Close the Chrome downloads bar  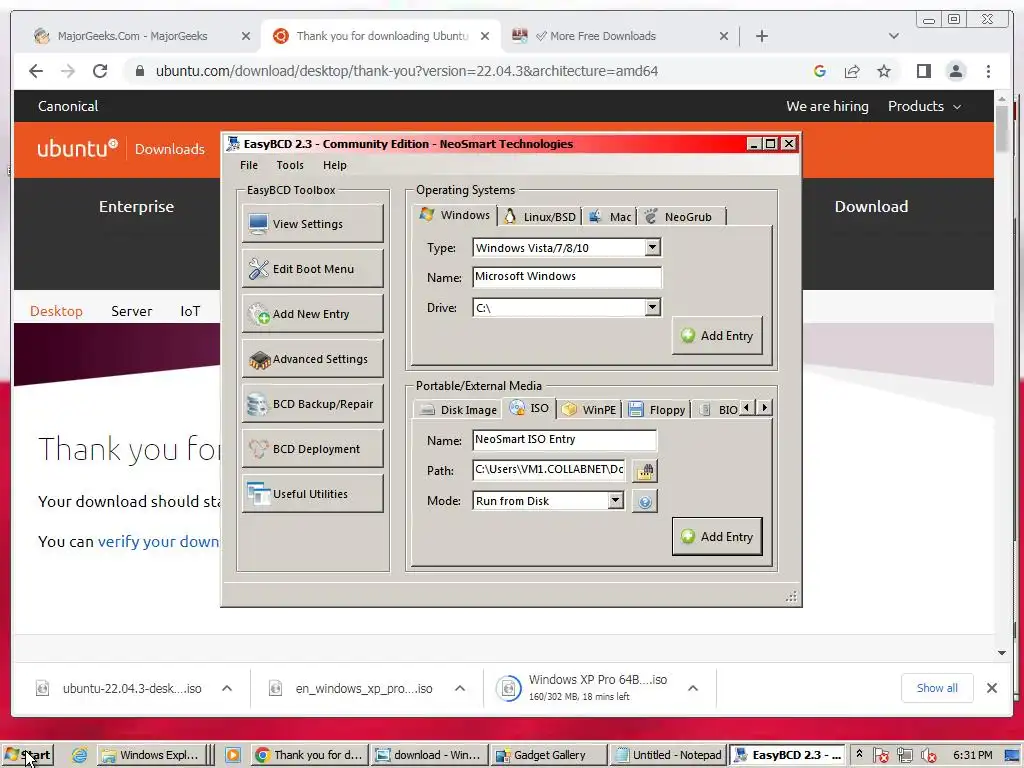(x=991, y=688)
